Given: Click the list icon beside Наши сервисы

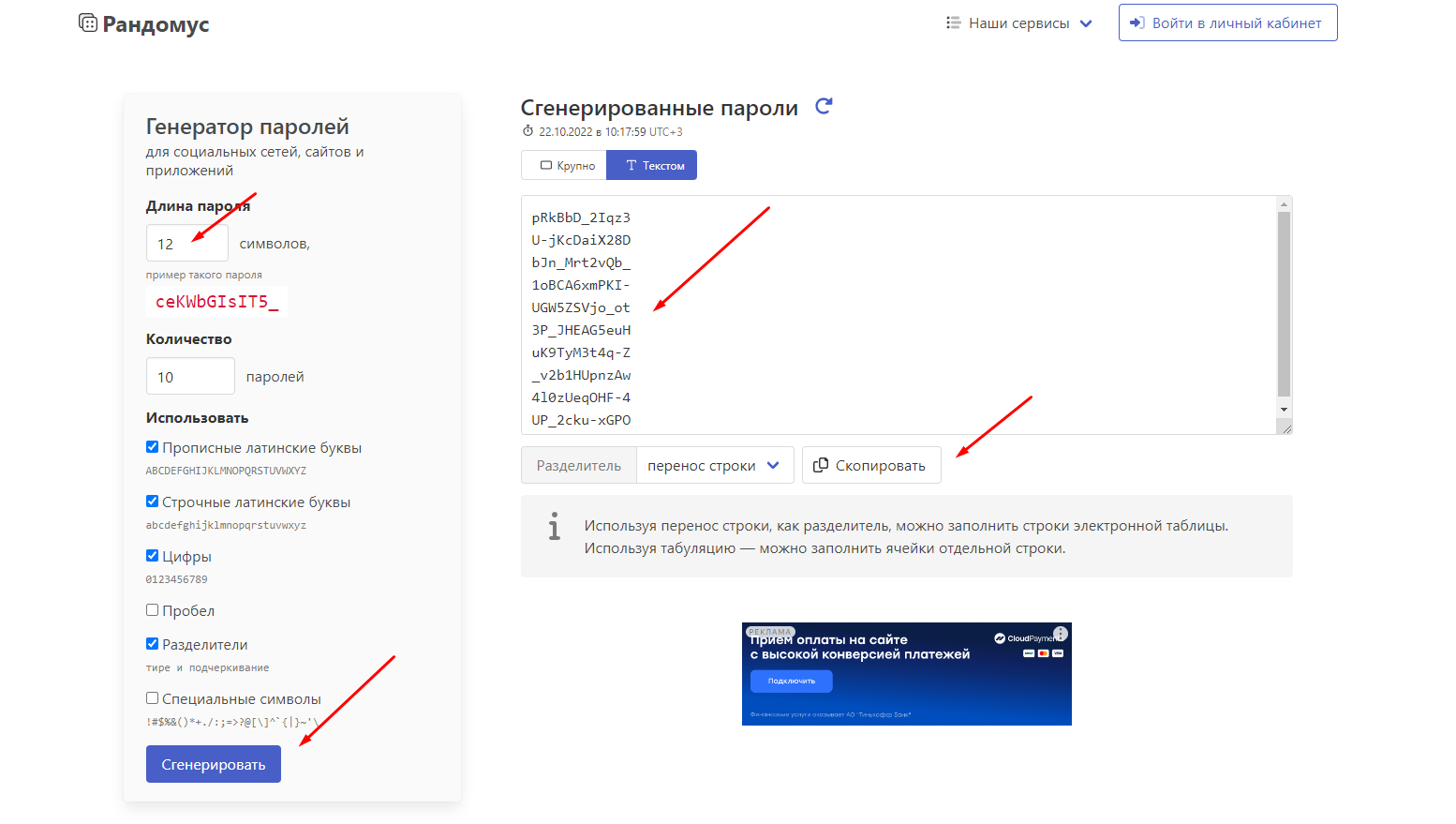Looking at the screenshot, I should tap(954, 22).
